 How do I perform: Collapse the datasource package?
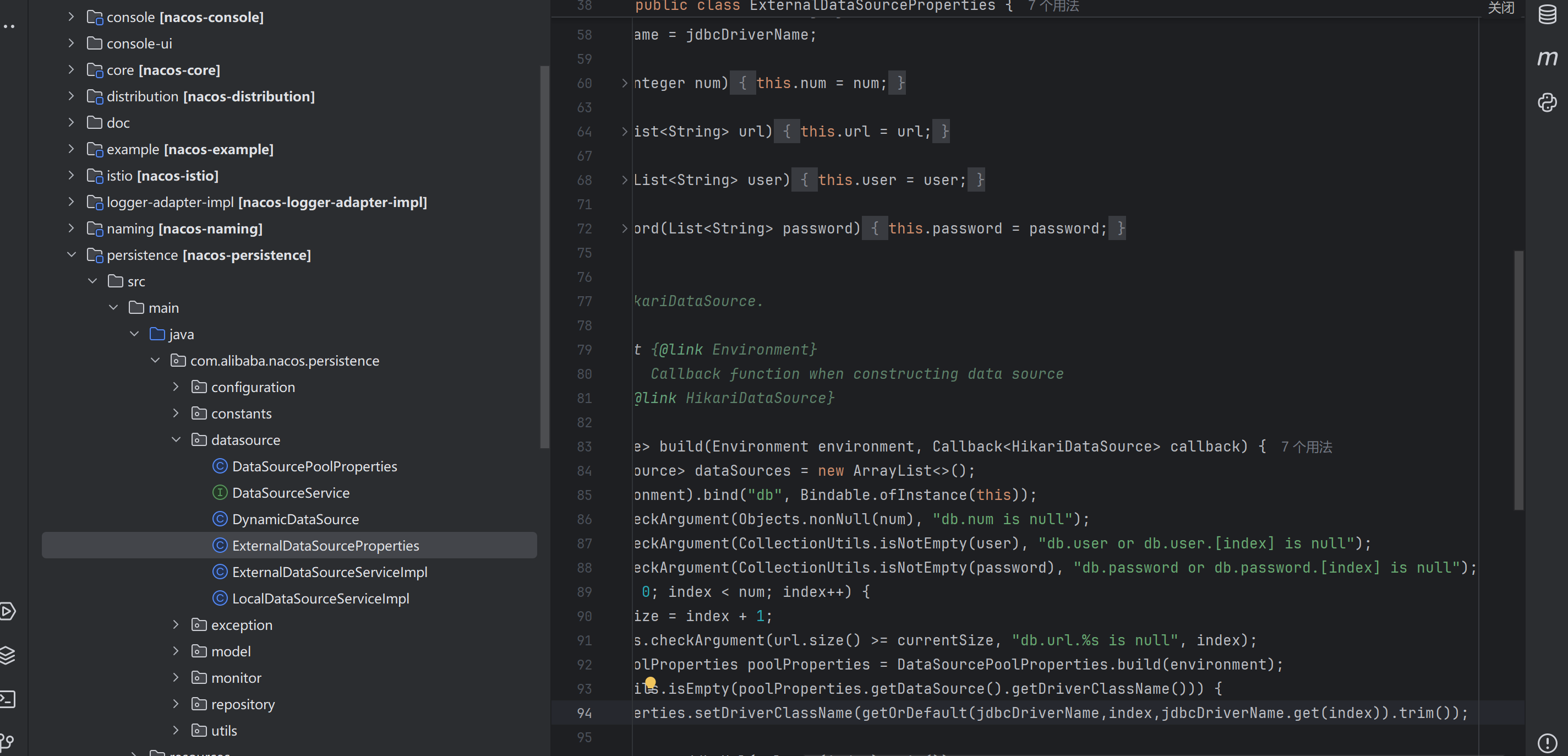176,439
